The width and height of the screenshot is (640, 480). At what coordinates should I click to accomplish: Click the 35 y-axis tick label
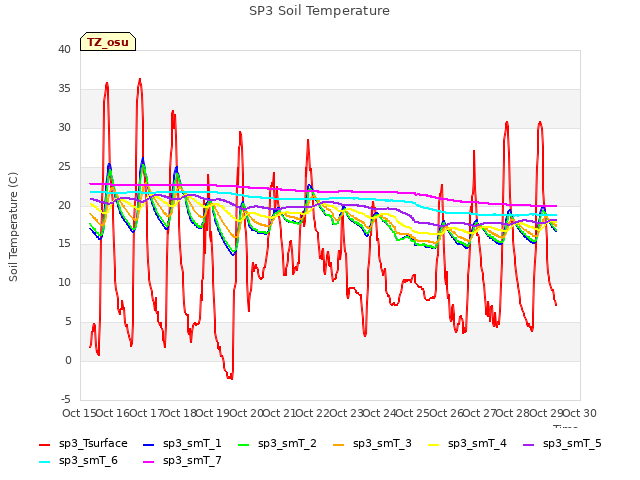(64, 89)
